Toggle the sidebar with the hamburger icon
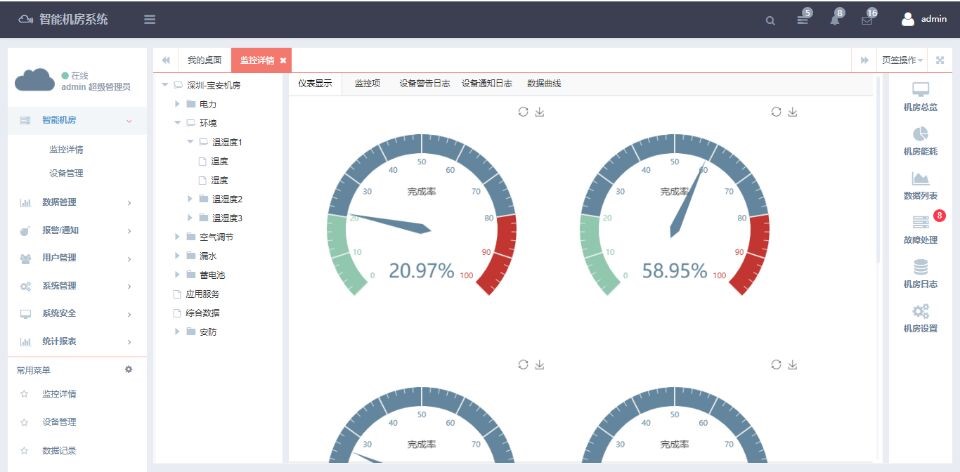 click(149, 20)
